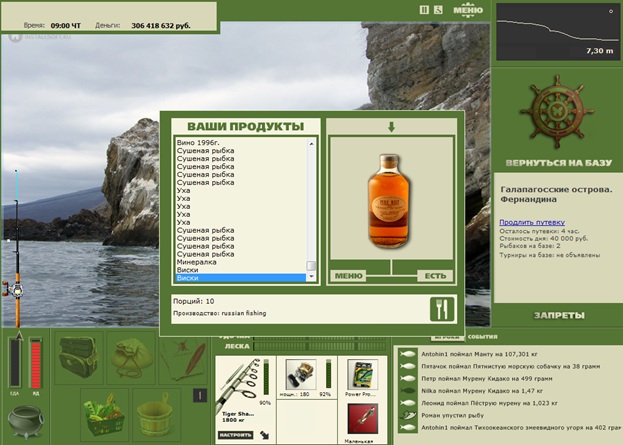Click the arrow icon next to НАСТРОИТЬ

264,435
